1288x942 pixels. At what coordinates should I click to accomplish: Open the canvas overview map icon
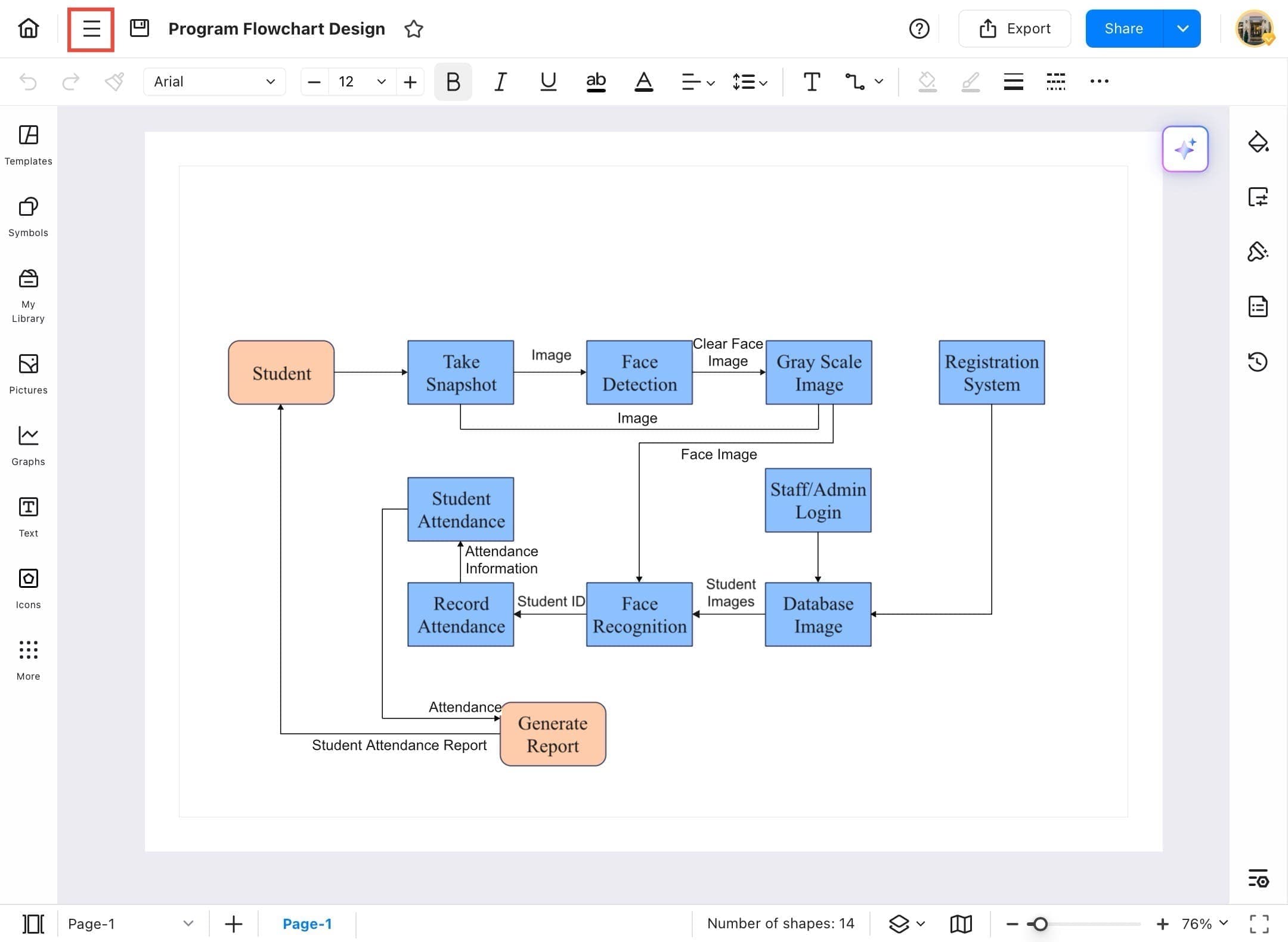click(x=961, y=924)
